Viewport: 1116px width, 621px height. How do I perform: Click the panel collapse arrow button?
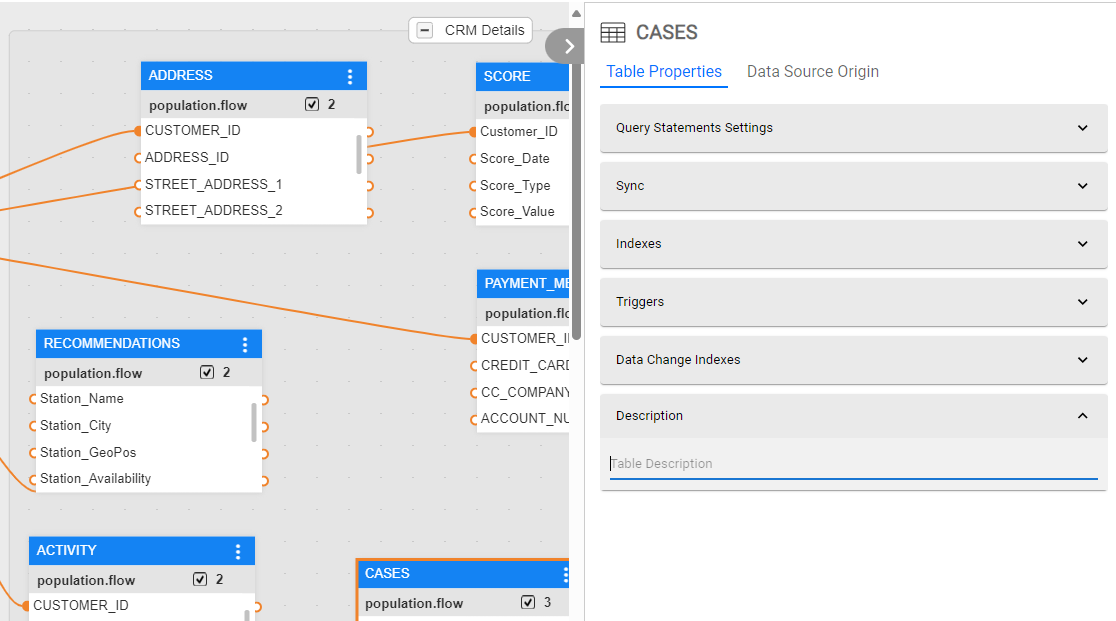[568, 46]
